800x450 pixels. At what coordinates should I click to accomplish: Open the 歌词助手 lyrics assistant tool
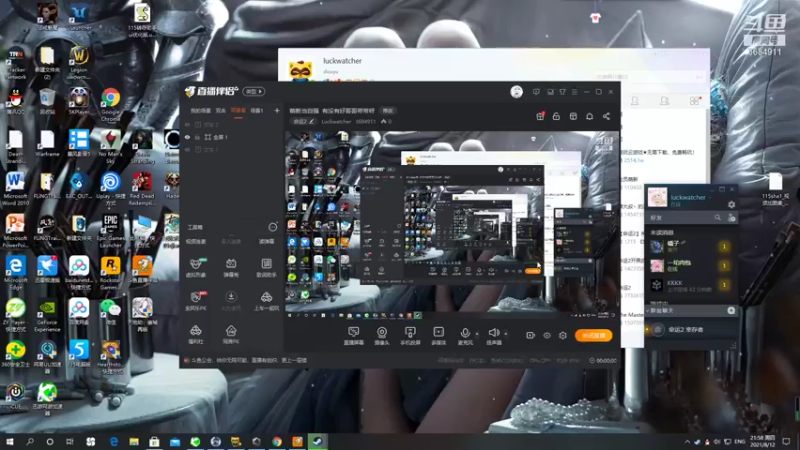click(266, 267)
